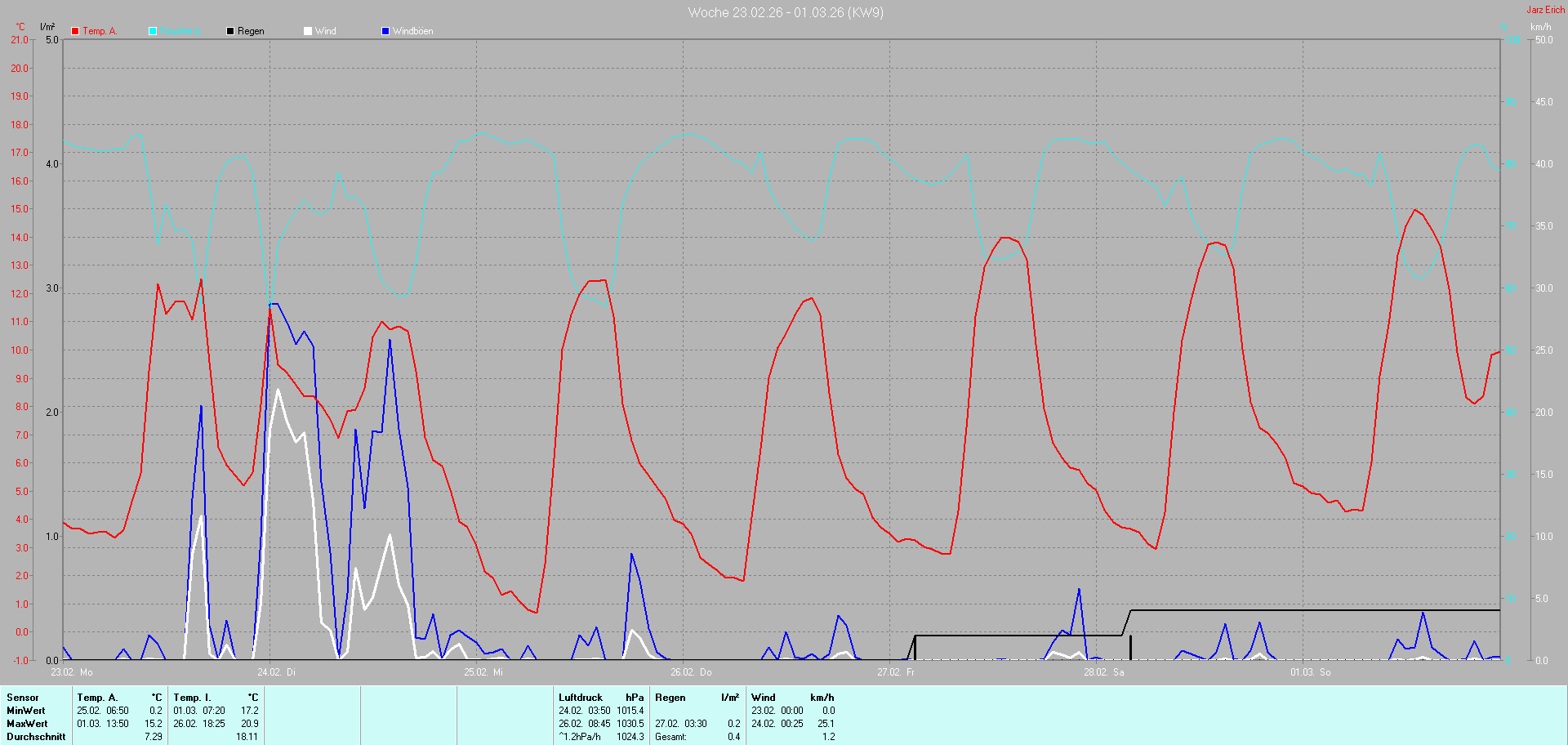Click the Wind km/h column header in table
Viewport: 1568px width, 745px height.
click(x=792, y=698)
